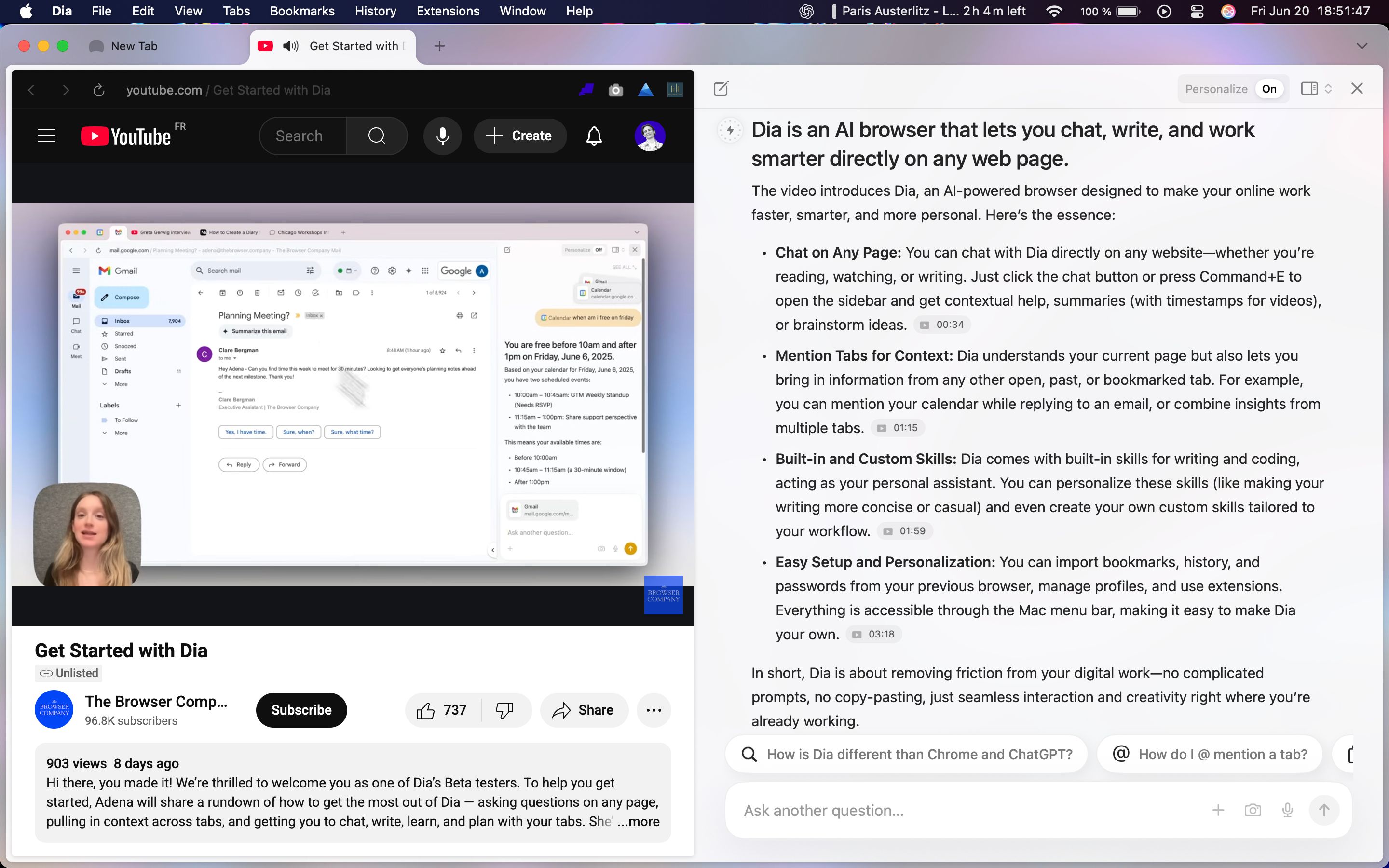
Task: Select suggestion How do I @ mention a tab
Action: click(1210, 754)
